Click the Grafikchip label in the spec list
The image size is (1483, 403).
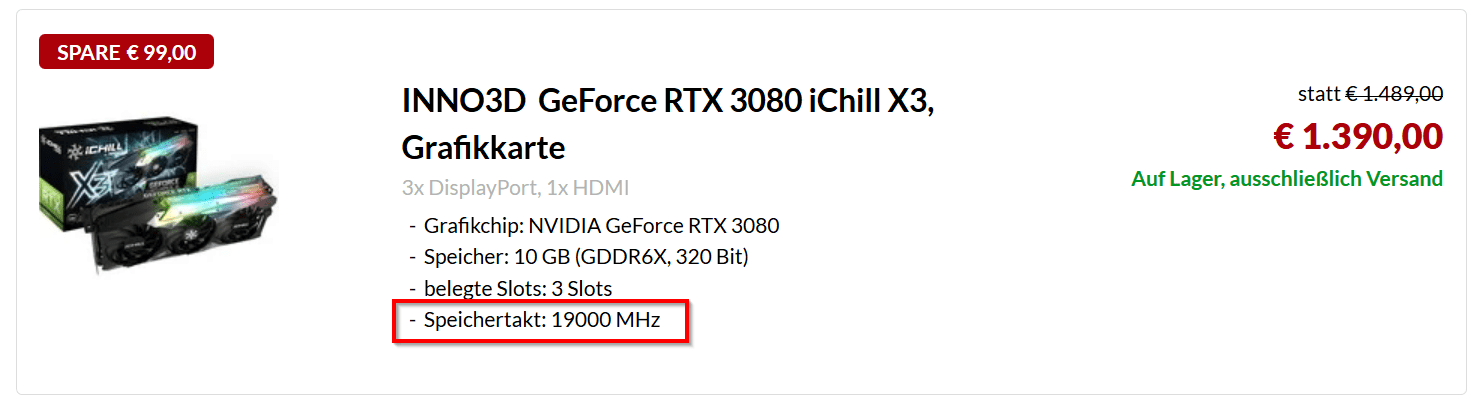[473, 226]
